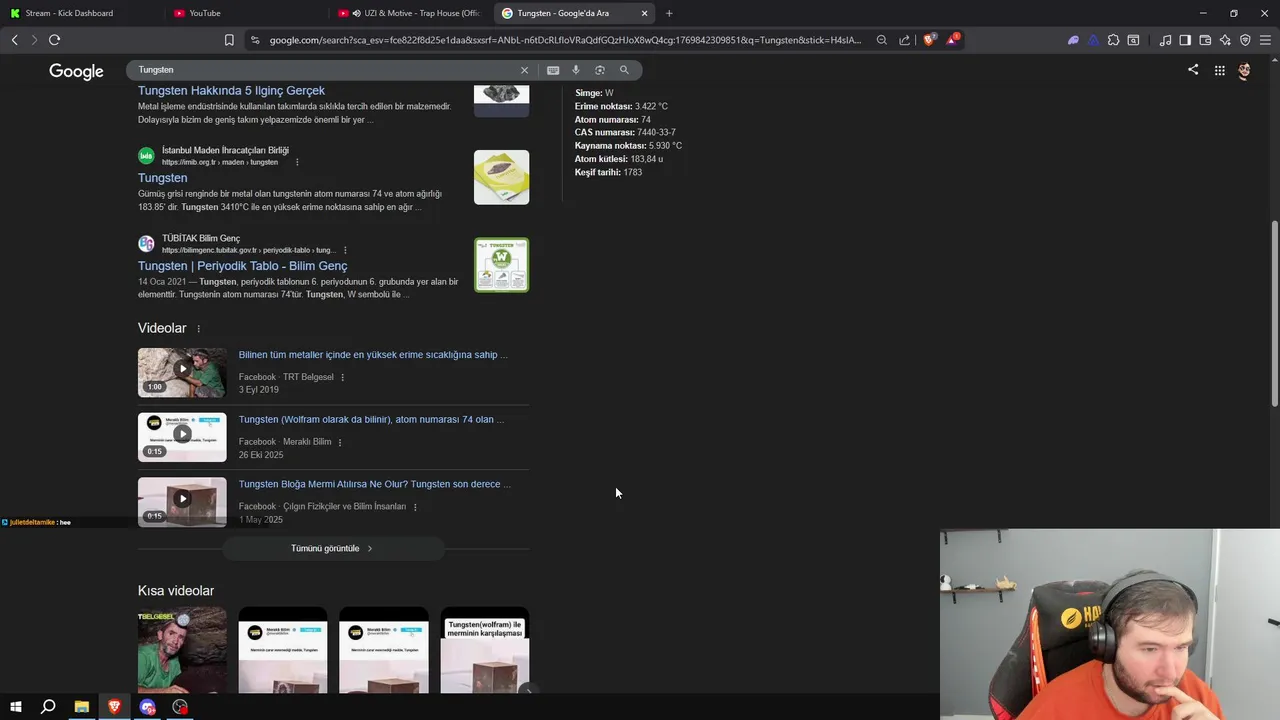This screenshot has height=720, width=1280.
Task: Open Brave browser taskbar icon
Action: (x=114, y=707)
